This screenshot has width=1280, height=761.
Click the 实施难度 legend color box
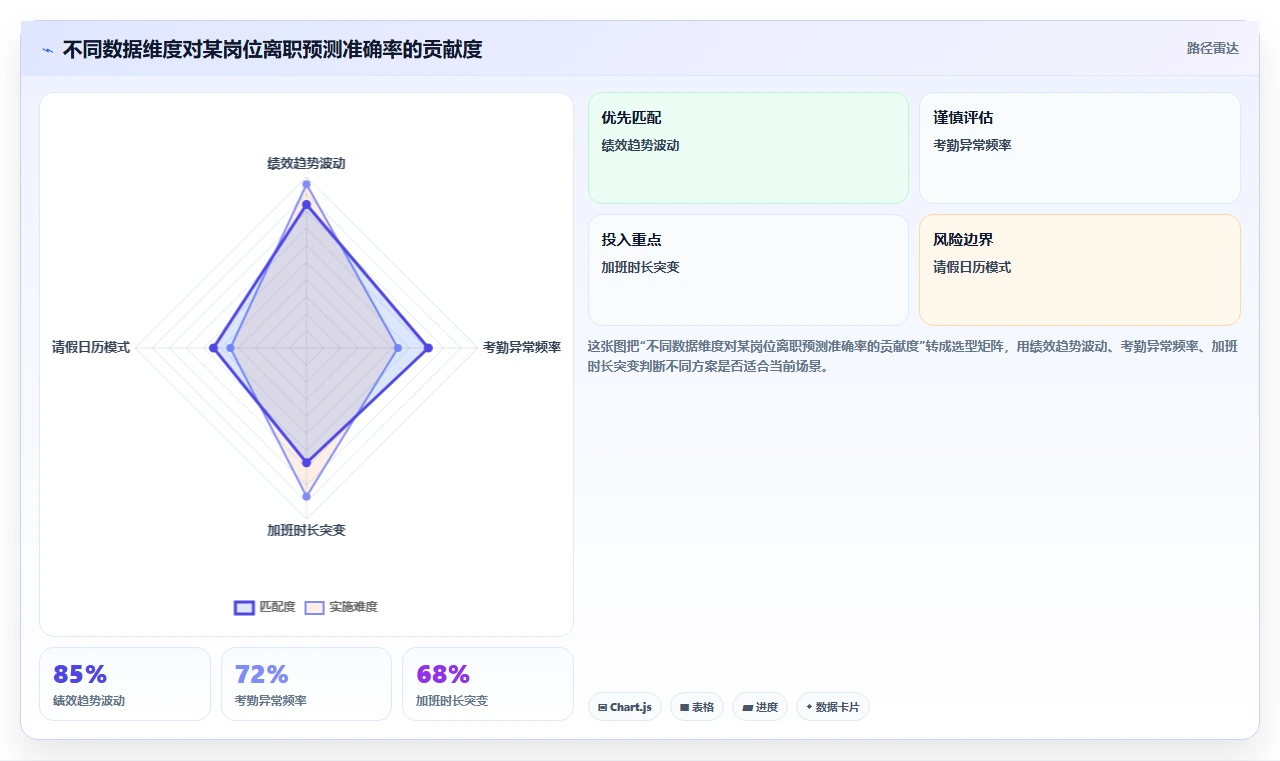point(315,607)
